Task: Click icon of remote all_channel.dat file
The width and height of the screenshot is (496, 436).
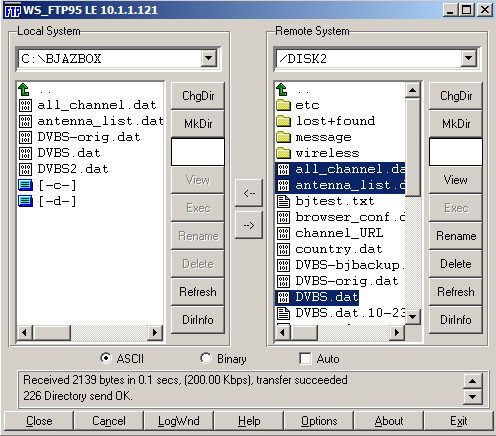Action: 283,169
